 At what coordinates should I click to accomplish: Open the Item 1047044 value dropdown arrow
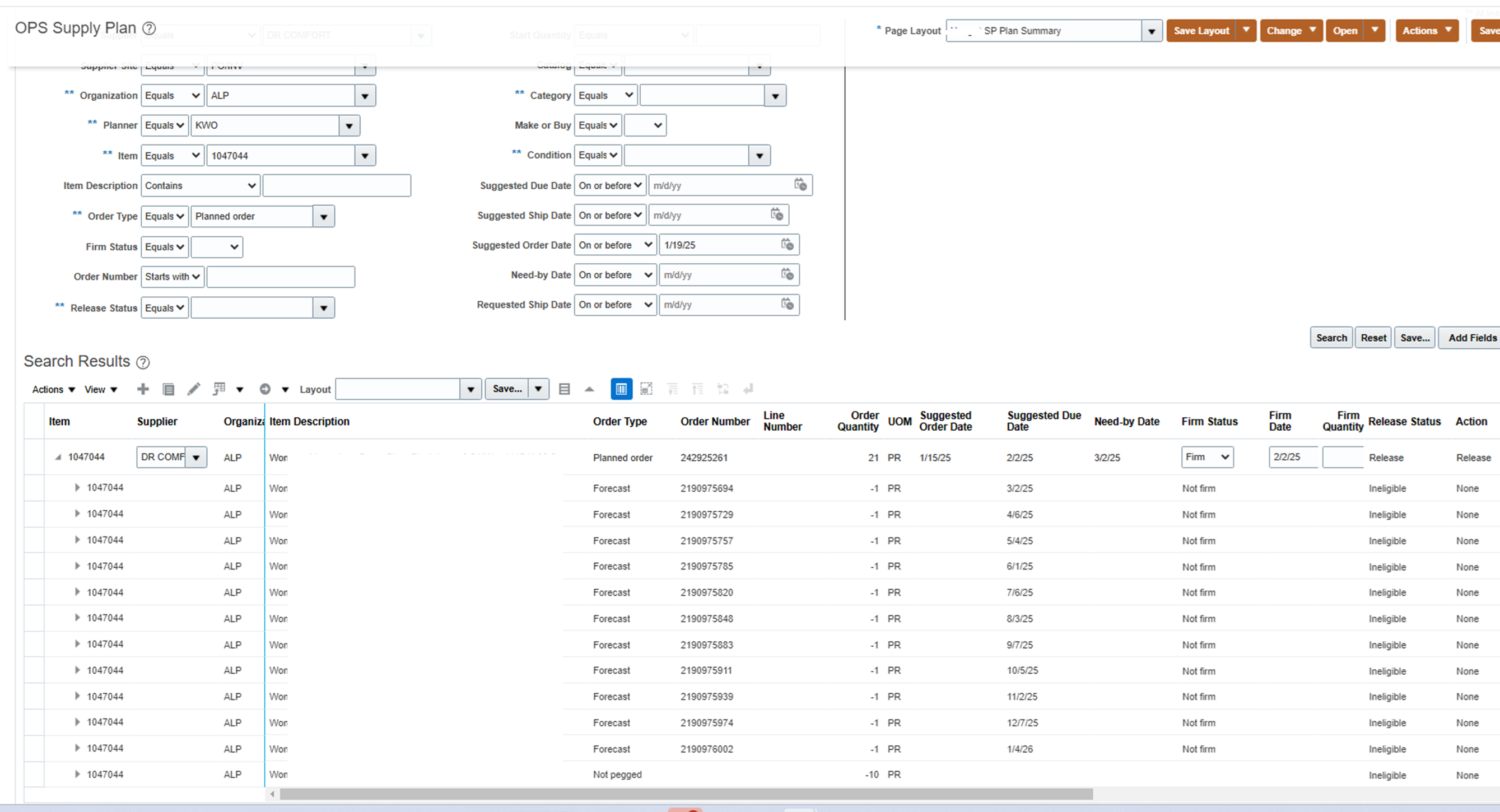click(365, 156)
